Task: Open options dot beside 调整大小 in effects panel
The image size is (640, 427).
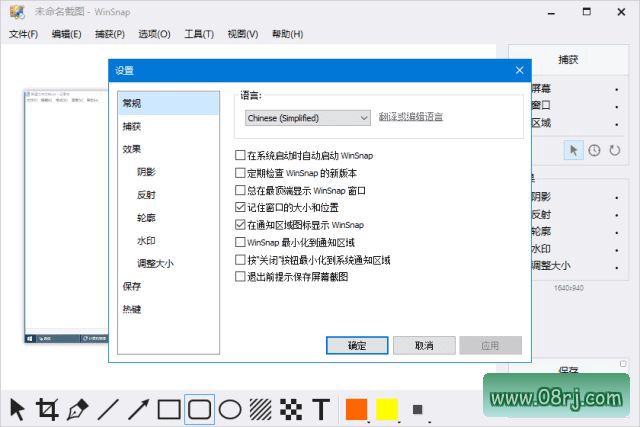Action: pyautogui.click(x=617, y=268)
